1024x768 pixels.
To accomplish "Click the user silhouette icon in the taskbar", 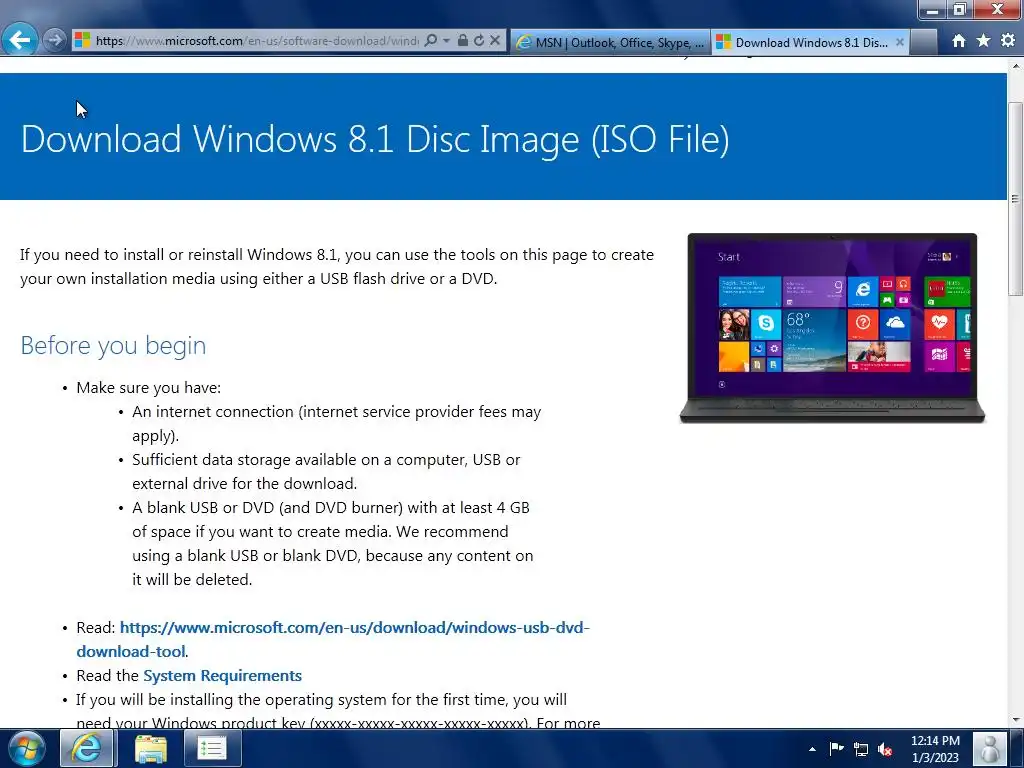I will click(990, 748).
